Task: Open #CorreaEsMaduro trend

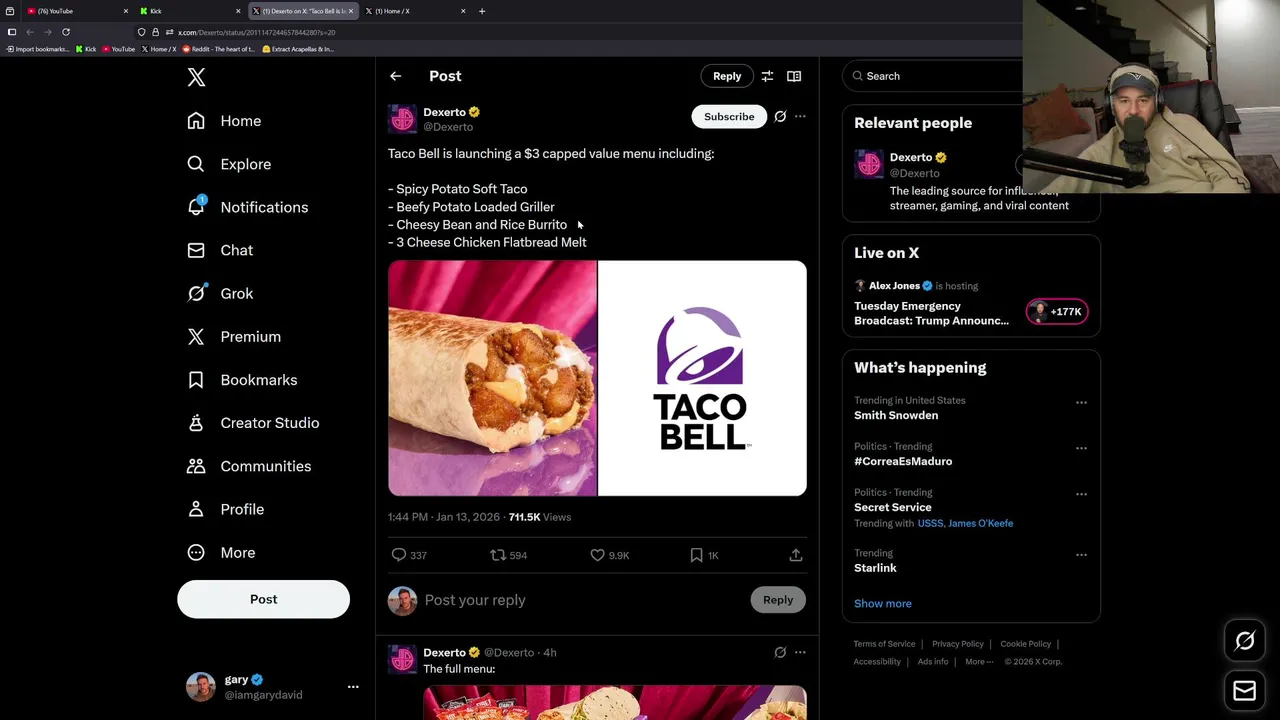Action: click(903, 461)
